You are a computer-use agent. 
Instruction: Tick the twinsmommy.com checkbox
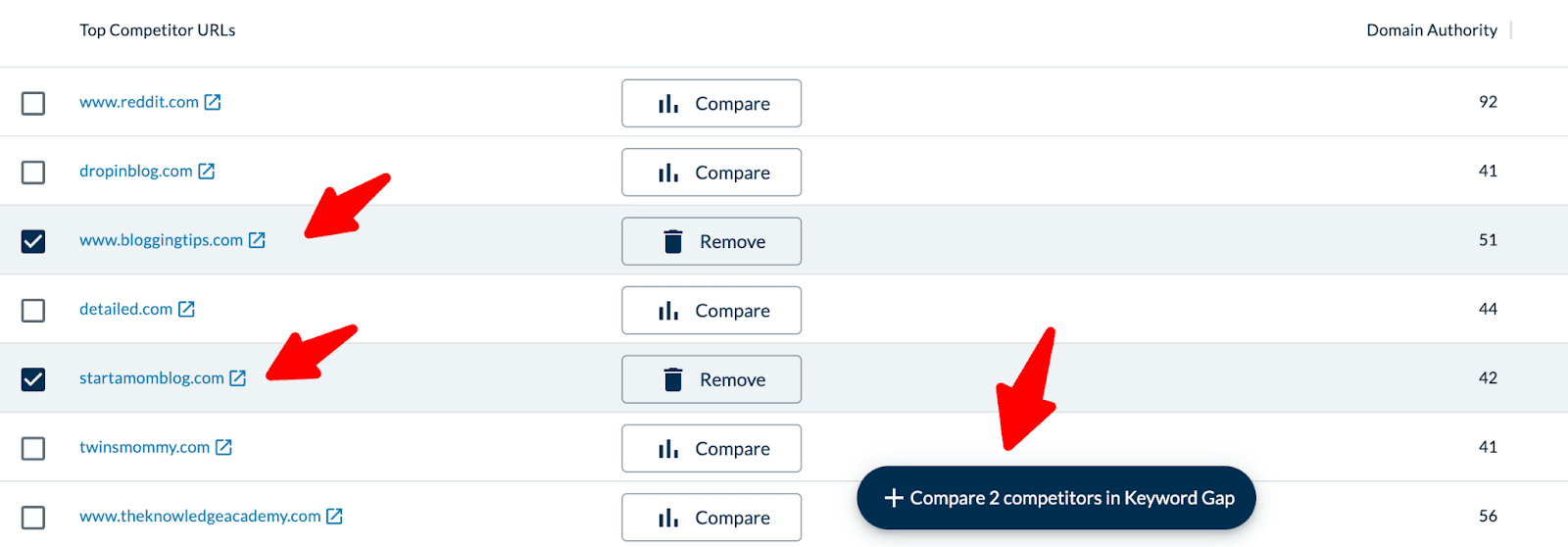coord(33,448)
